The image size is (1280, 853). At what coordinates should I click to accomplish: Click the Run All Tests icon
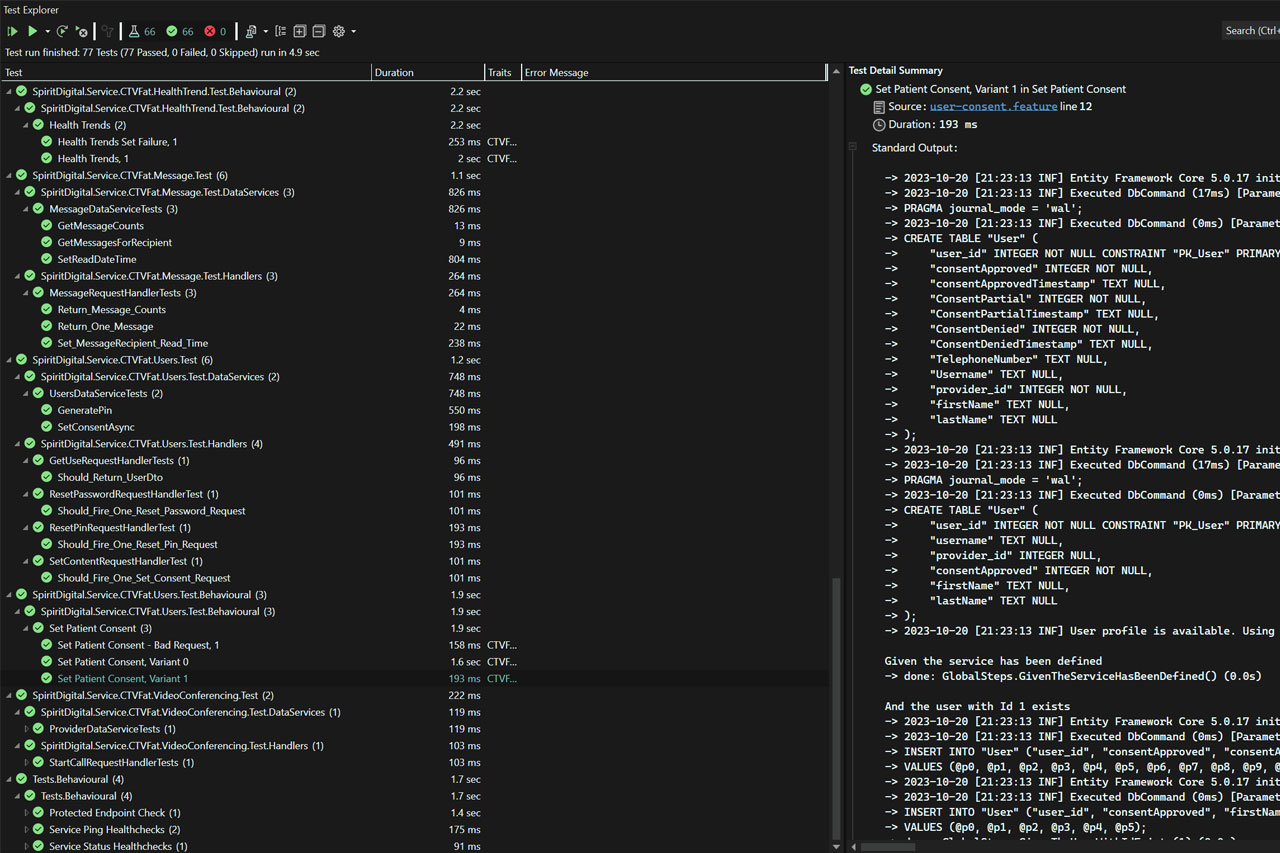[x=13, y=31]
